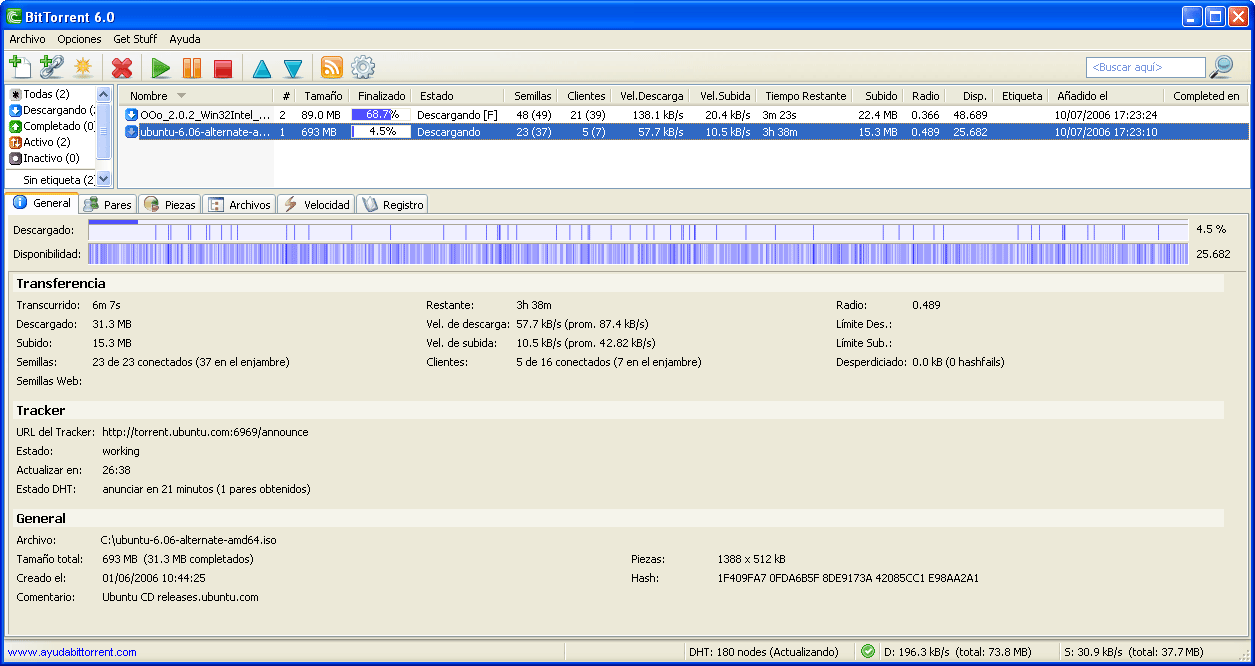The height and width of the screenshot is (666, 1255).
Task: Click the BitTorrent logo in the title bar
Action: (x=15, y=16)
